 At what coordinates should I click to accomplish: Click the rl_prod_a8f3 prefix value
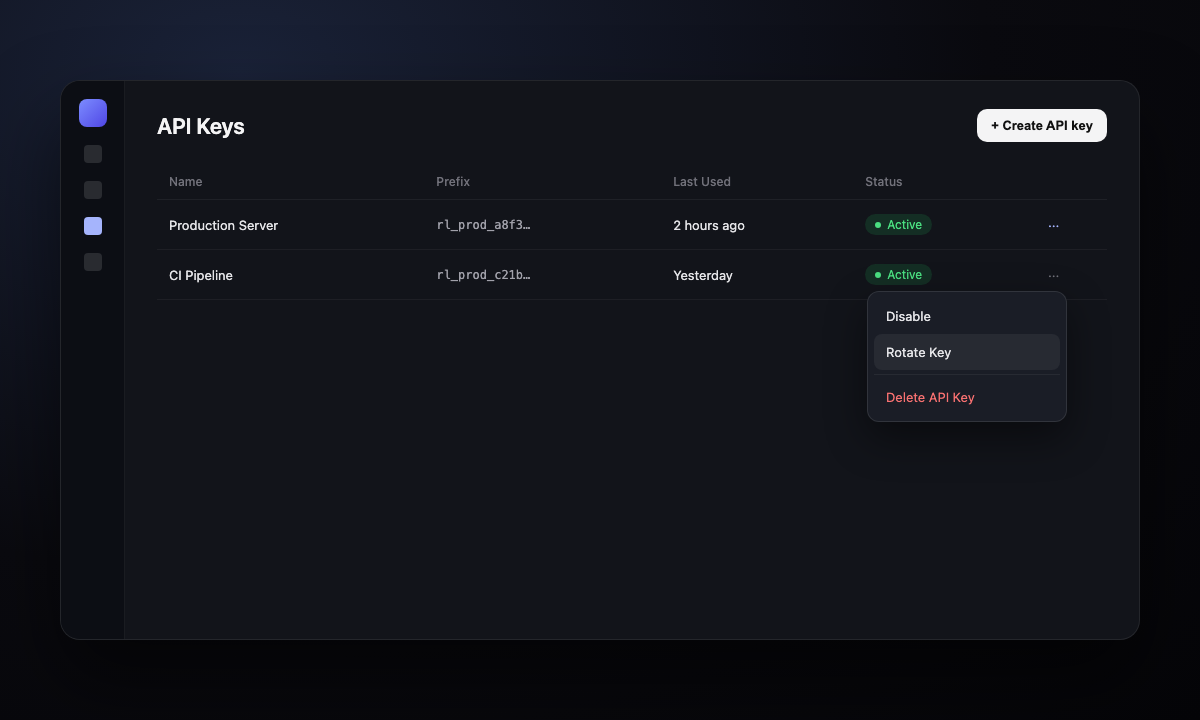tap(484, 226)
